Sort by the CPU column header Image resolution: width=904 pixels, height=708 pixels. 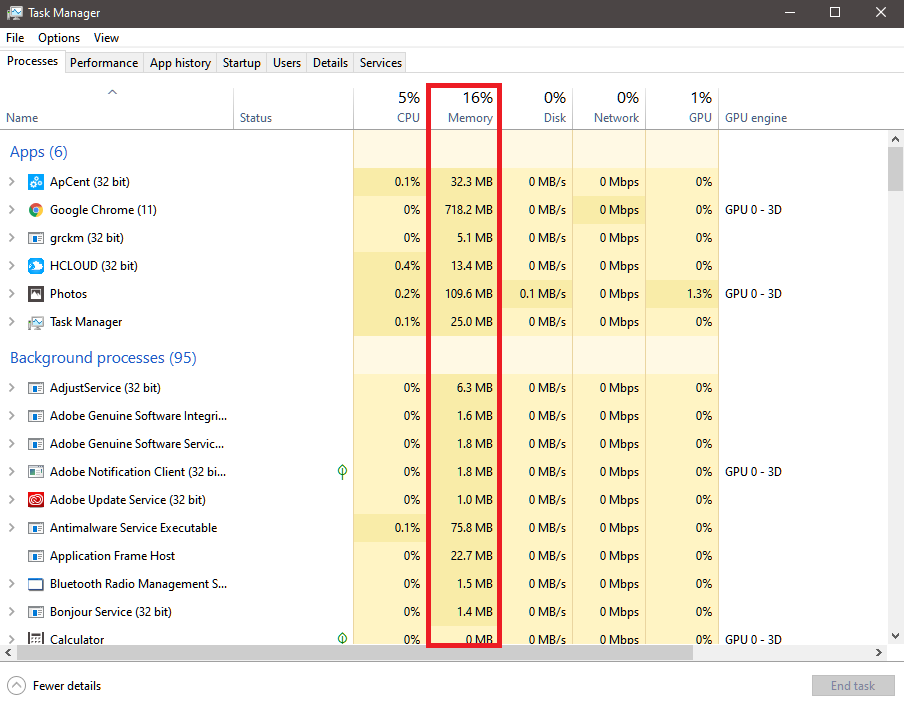390,108
